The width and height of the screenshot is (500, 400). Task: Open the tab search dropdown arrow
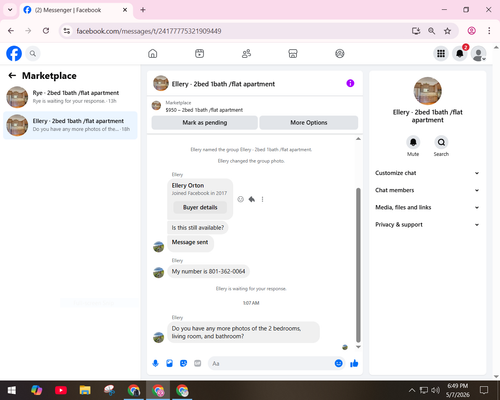pos(10,10)
